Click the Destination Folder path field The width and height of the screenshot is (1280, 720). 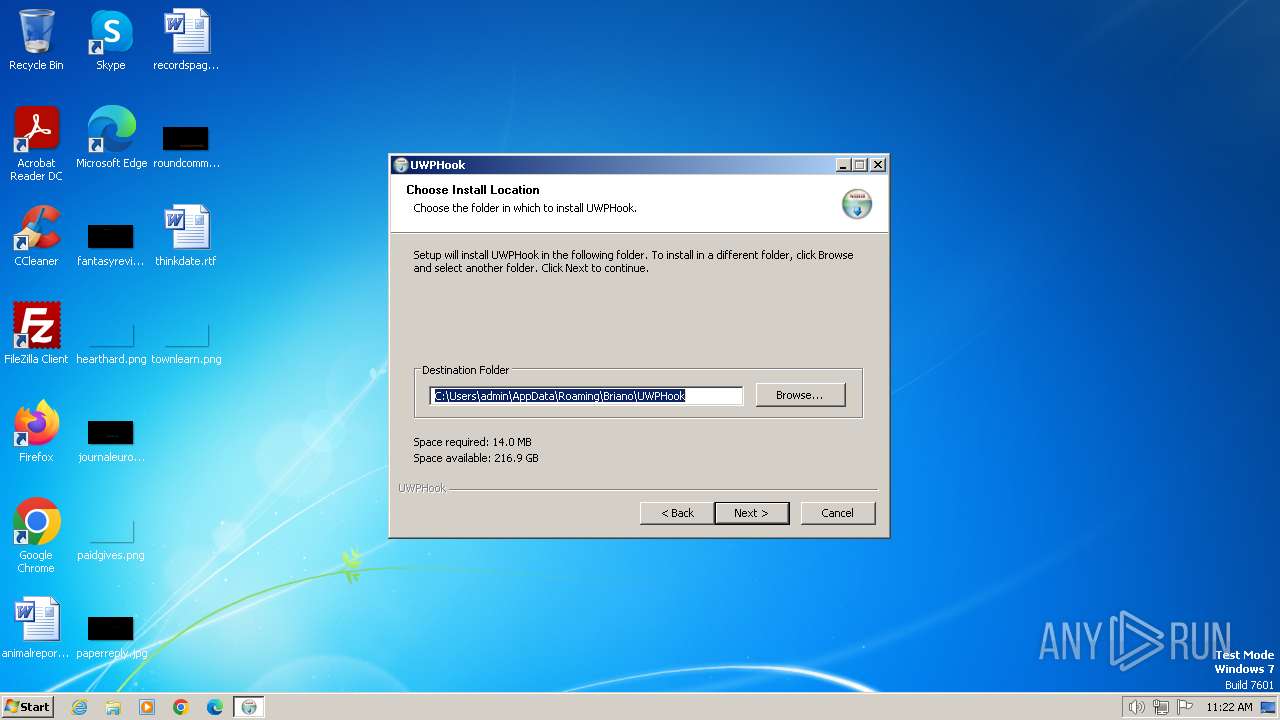[587, 396]
